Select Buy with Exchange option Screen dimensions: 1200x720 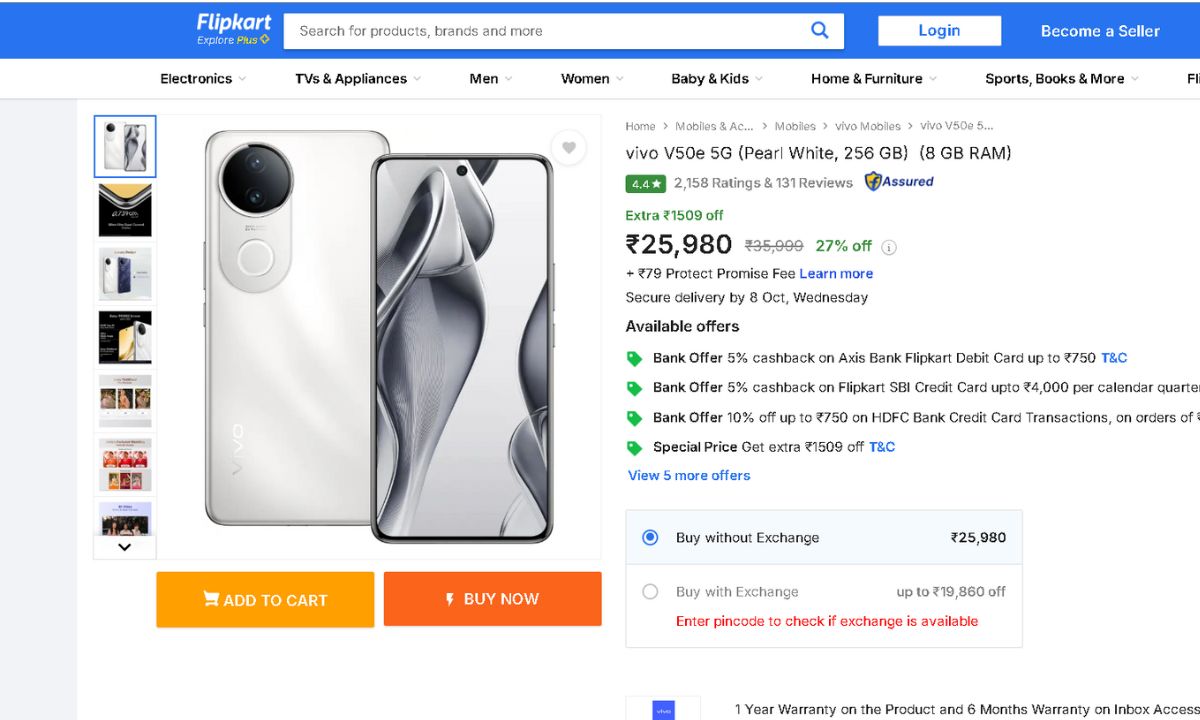(x=650, y=592)
